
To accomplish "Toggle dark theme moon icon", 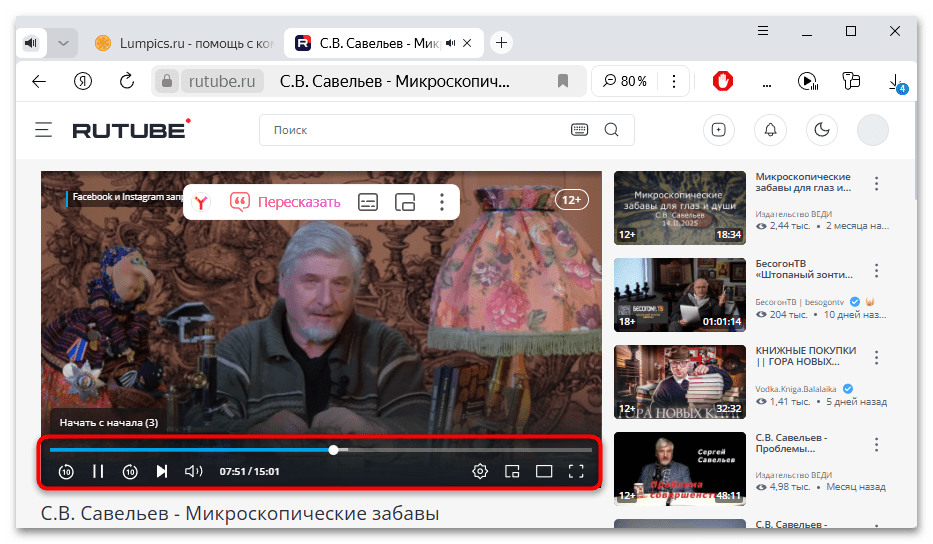I will (x=822, y=130).
